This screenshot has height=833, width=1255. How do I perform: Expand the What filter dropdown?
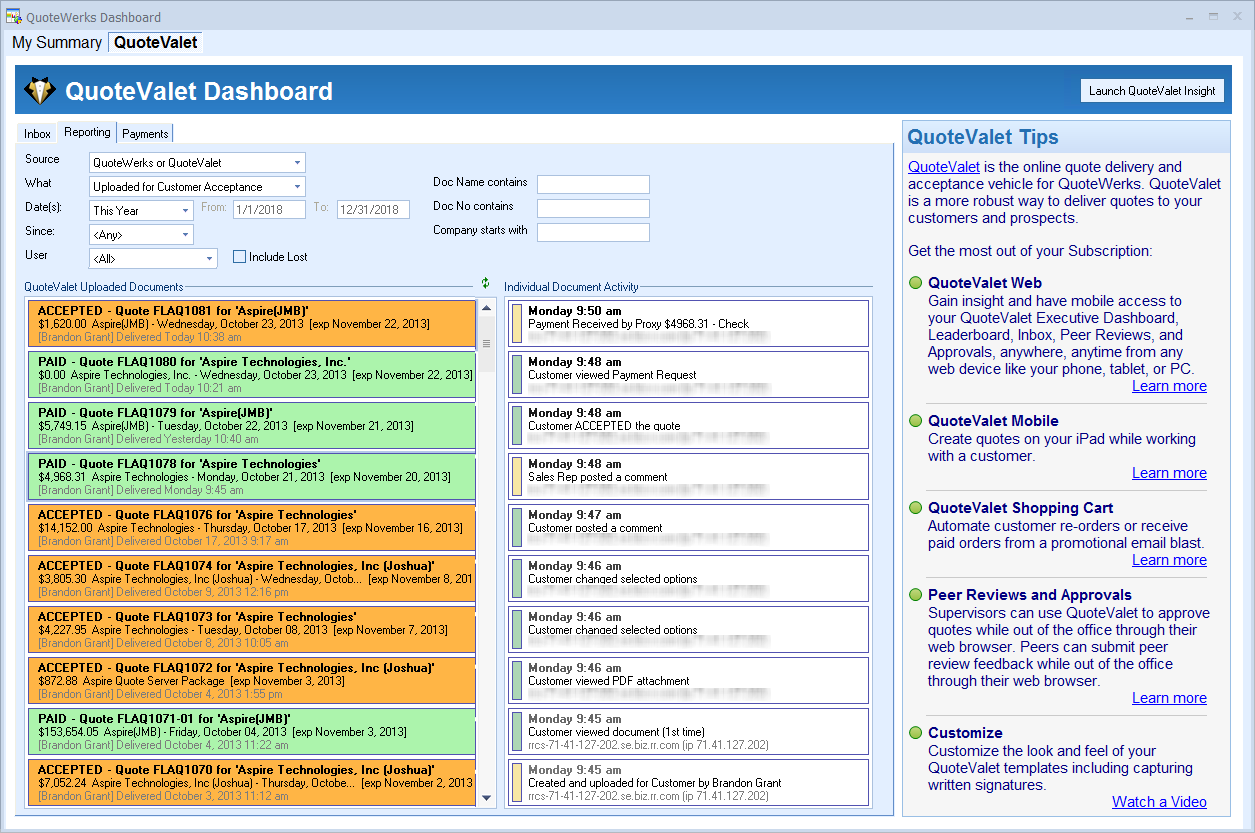click(x=297, y=187)
